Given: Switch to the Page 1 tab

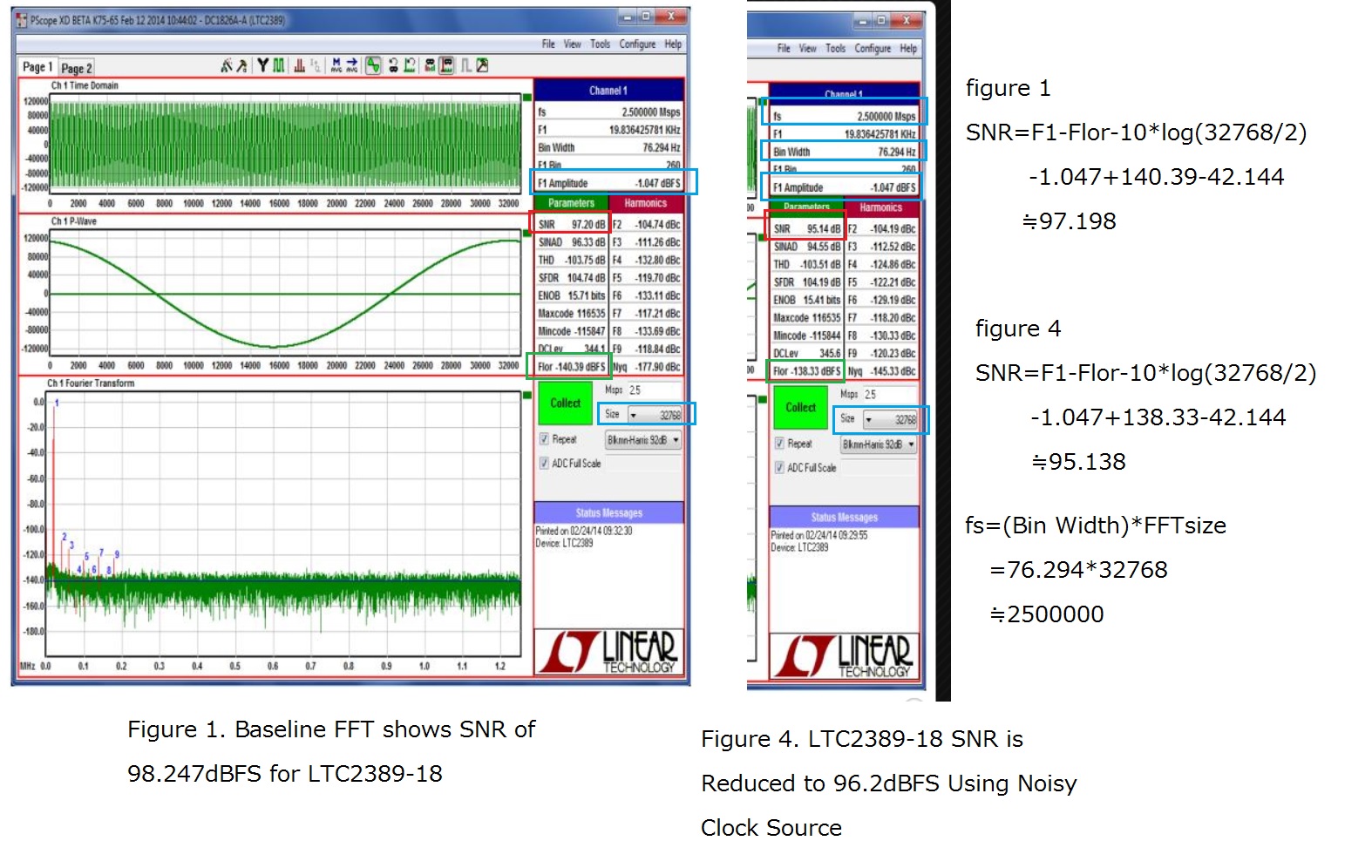Looking at the screenshot, I should coord(37,66).
